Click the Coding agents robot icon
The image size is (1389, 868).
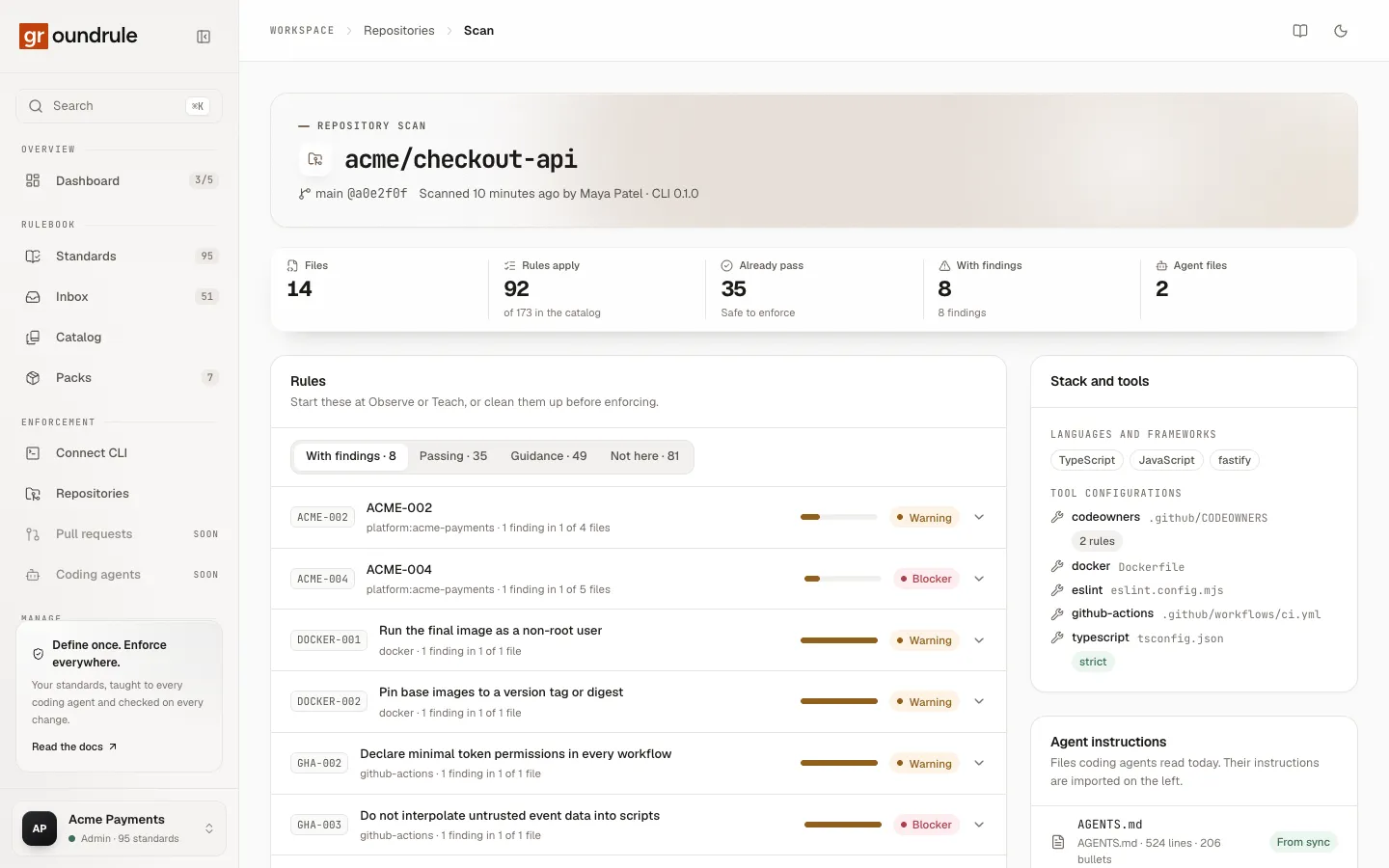[33, 575]
